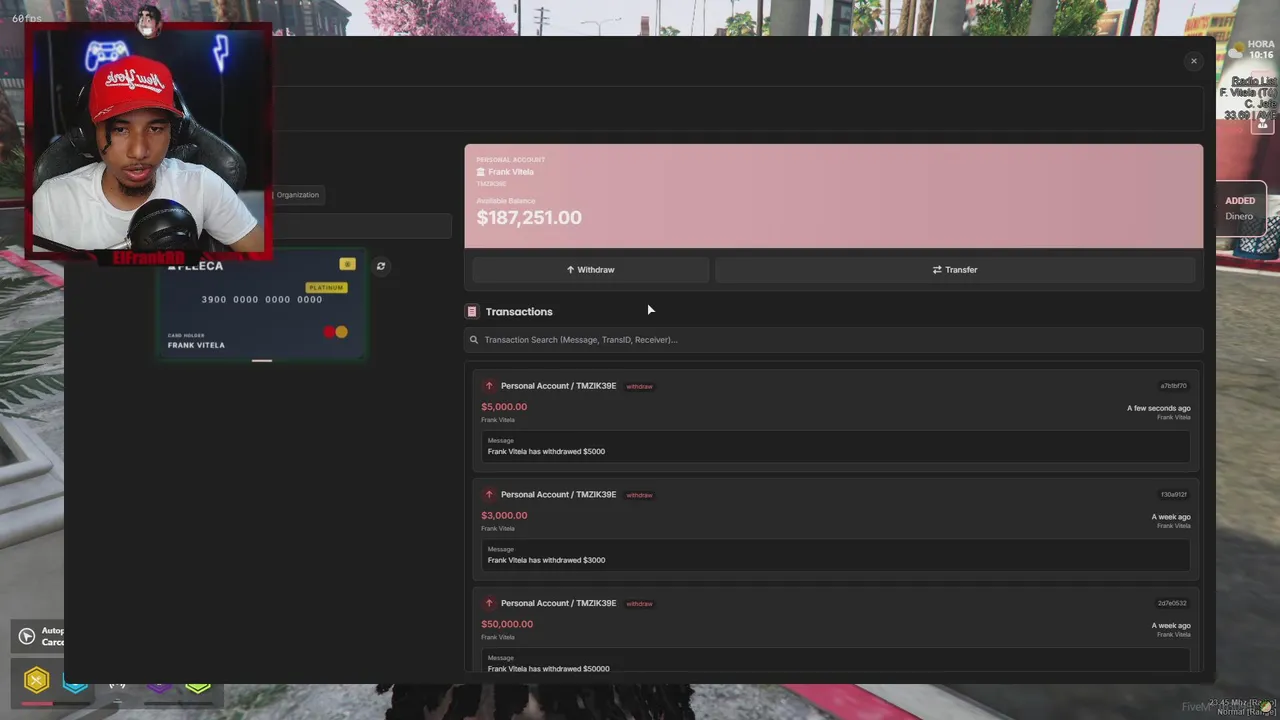The image size is (1280, 720).
Task: Click the Transactions list icon
Action: tap(472, 312)
